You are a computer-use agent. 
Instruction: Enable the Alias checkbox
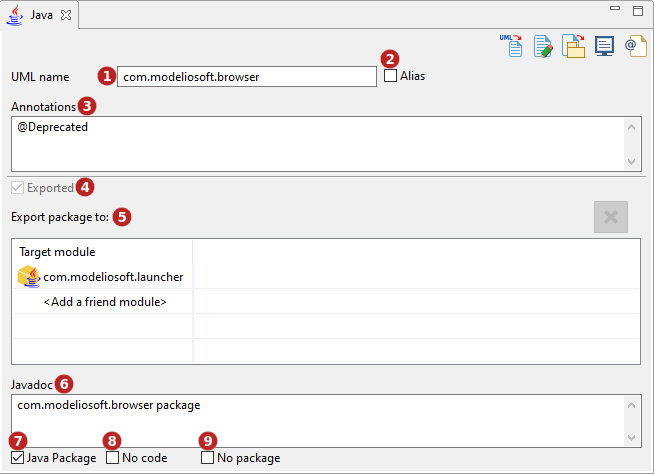click(x=390, y=76)
